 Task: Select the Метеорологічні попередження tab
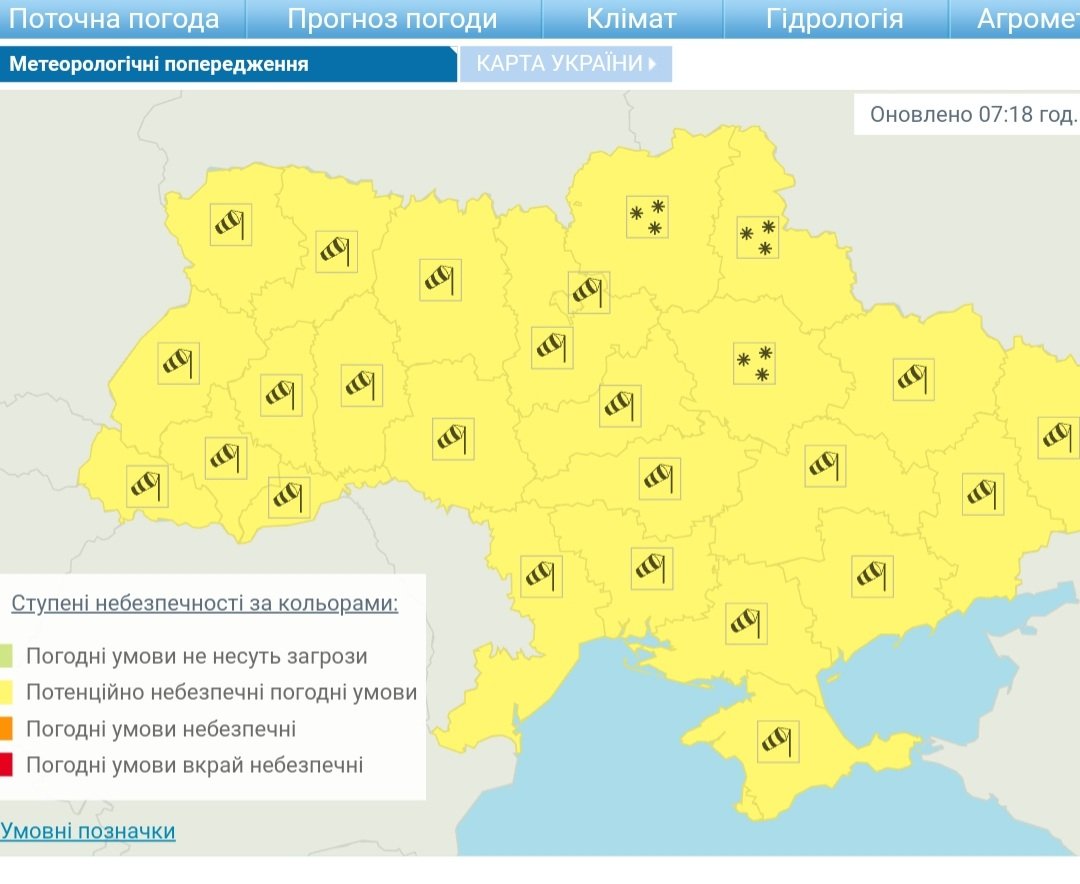[159, 65]
